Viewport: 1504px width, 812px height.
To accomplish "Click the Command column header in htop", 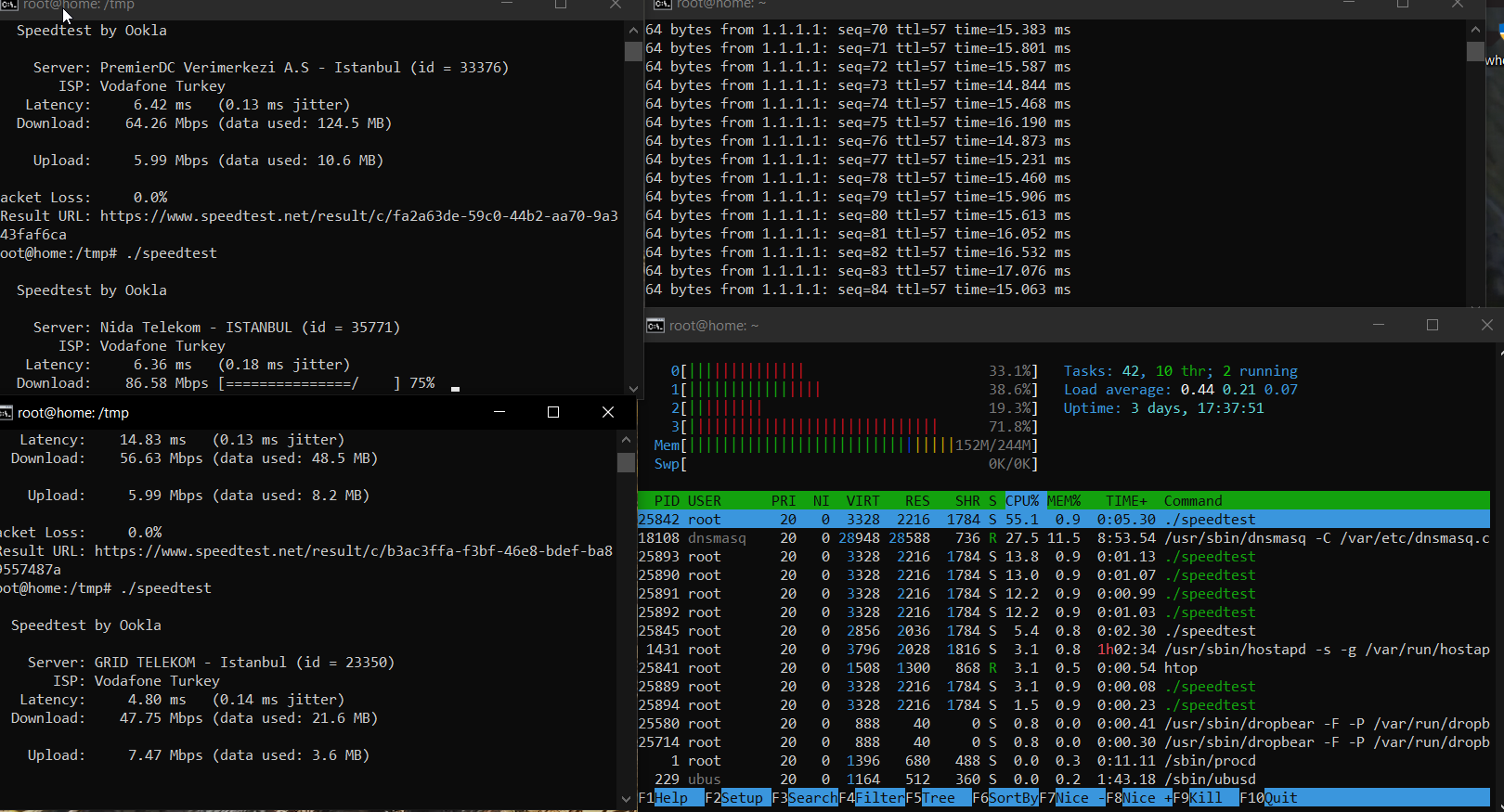I will [x=1193, y=501].
